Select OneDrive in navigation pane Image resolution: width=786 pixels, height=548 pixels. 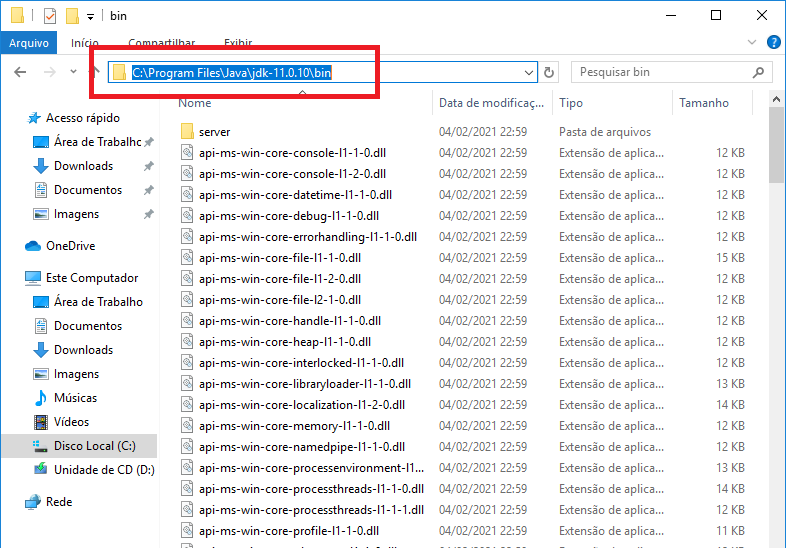[70, 246]
